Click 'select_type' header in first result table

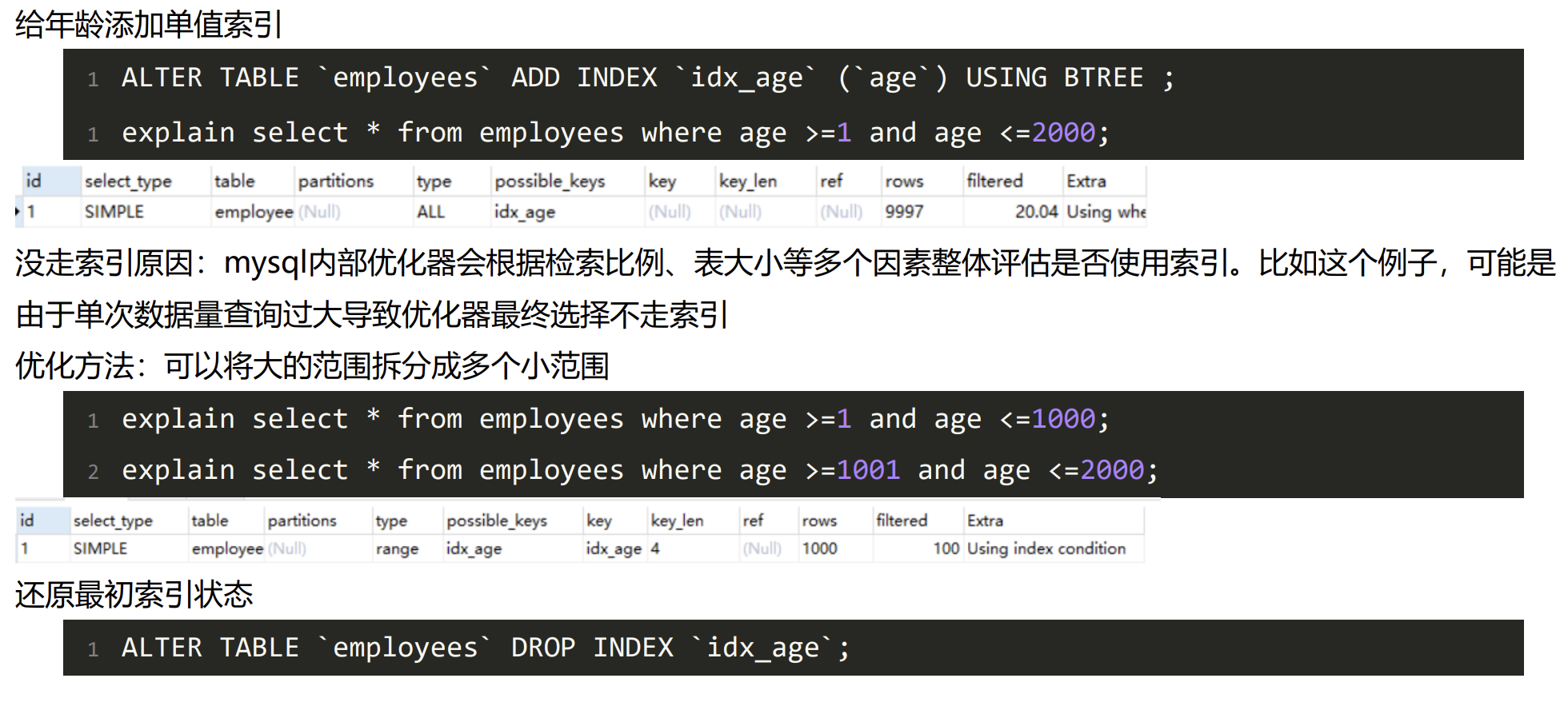coord(128,181)
